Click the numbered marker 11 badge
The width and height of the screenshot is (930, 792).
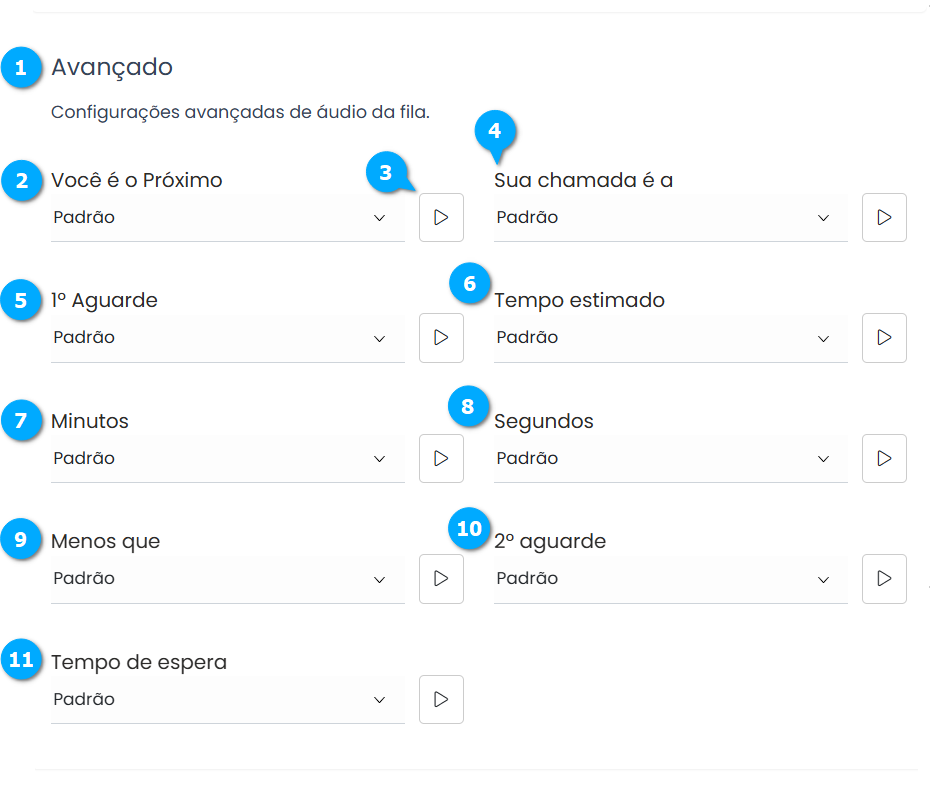pyautogui.click(x=21, y=661)
